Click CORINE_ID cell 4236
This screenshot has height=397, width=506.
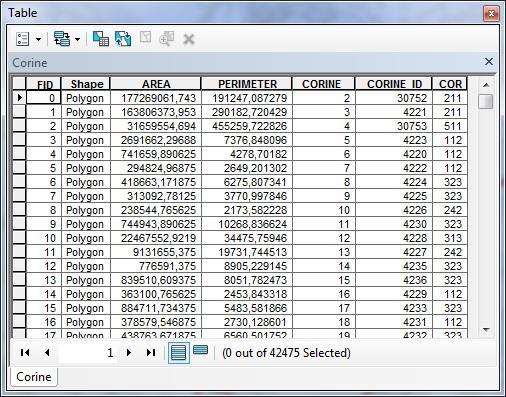[x=394, y=280]
